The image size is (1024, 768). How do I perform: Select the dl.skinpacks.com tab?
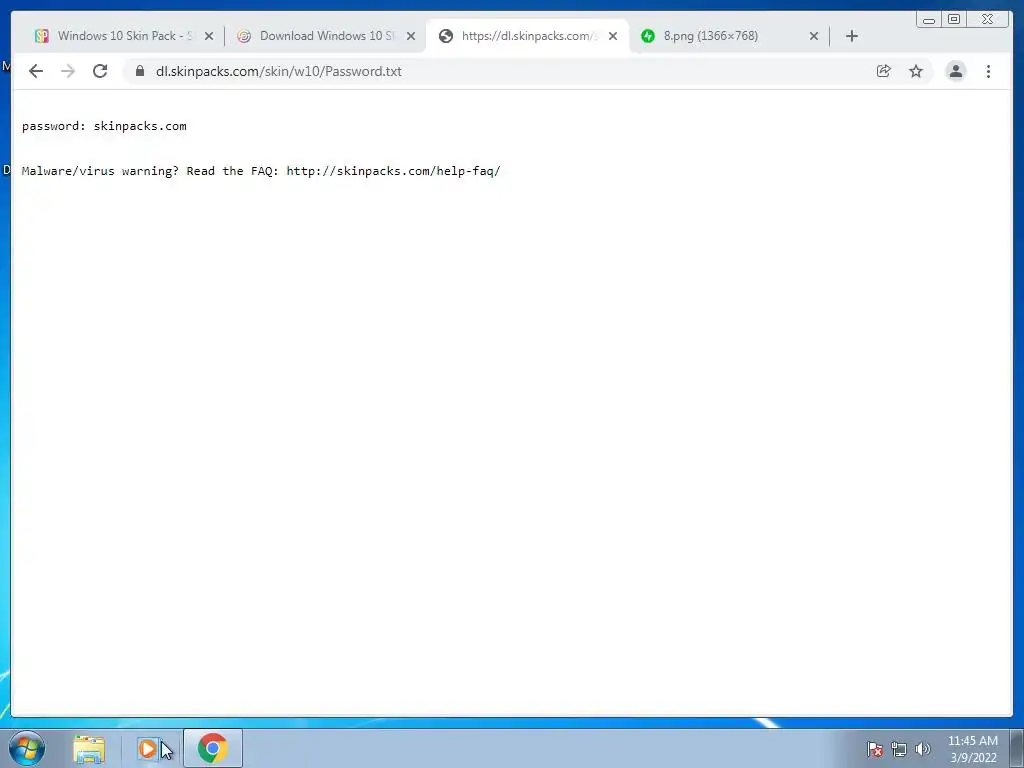[x=528, y=36]
